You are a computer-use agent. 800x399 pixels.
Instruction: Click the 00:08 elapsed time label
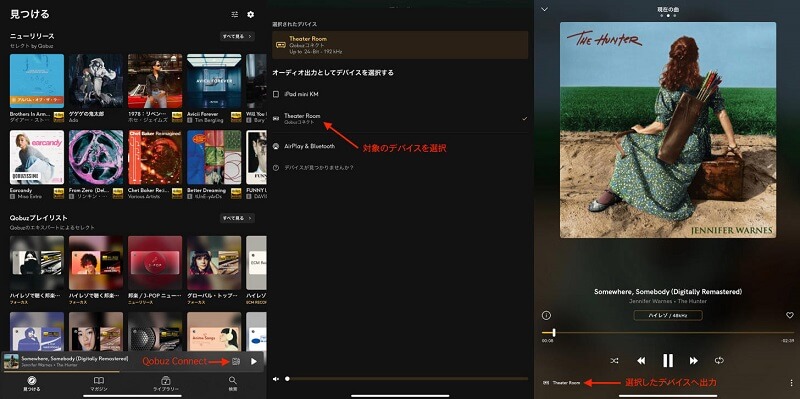pyautogui.click(x=547, y=340)
